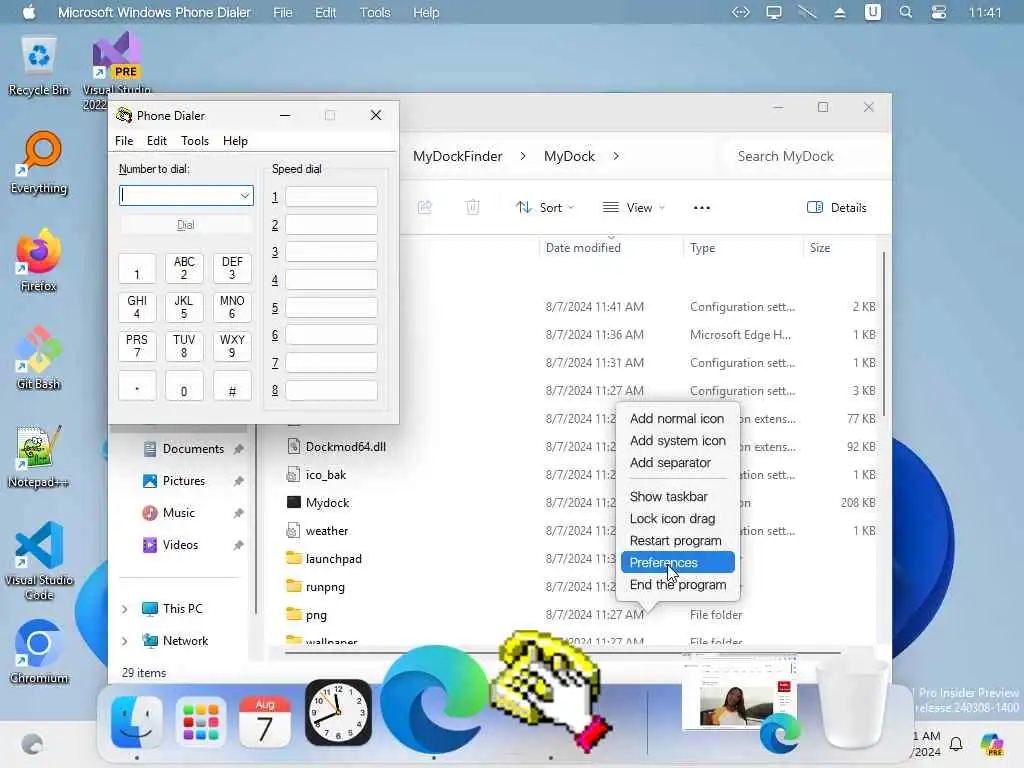Click the Search MyDock field
Screen dimensions: 1024x768
[x=803, y=156]
